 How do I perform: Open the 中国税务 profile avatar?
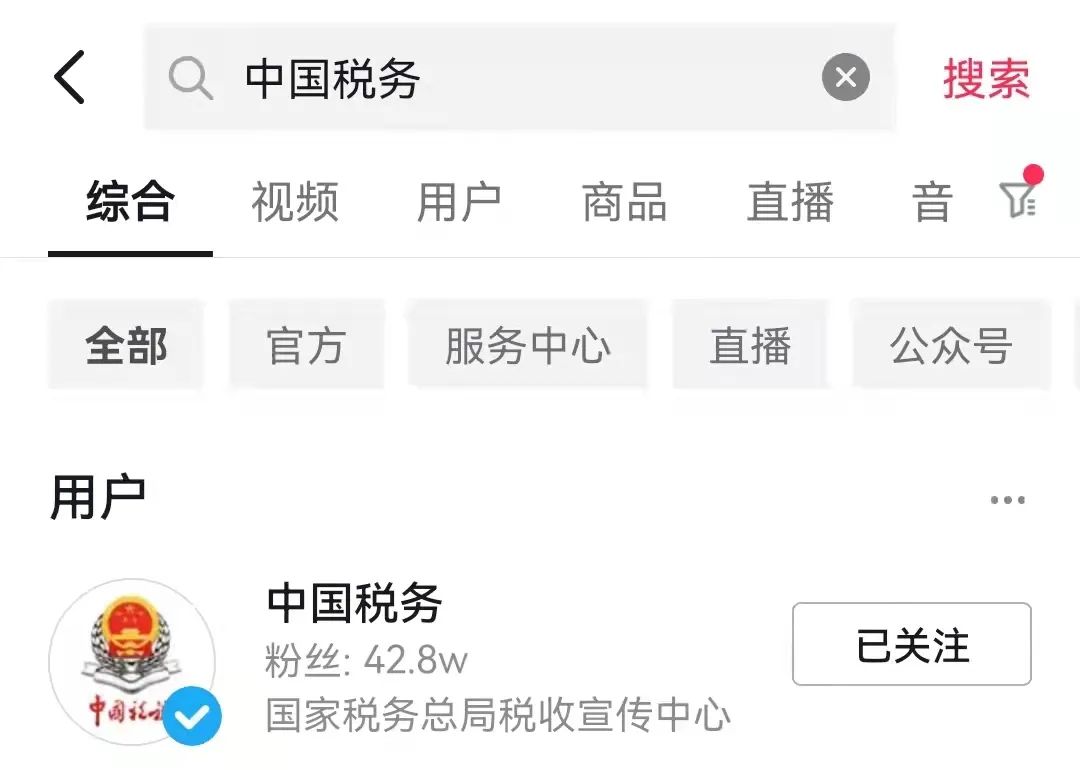click(x=132, y=661)
